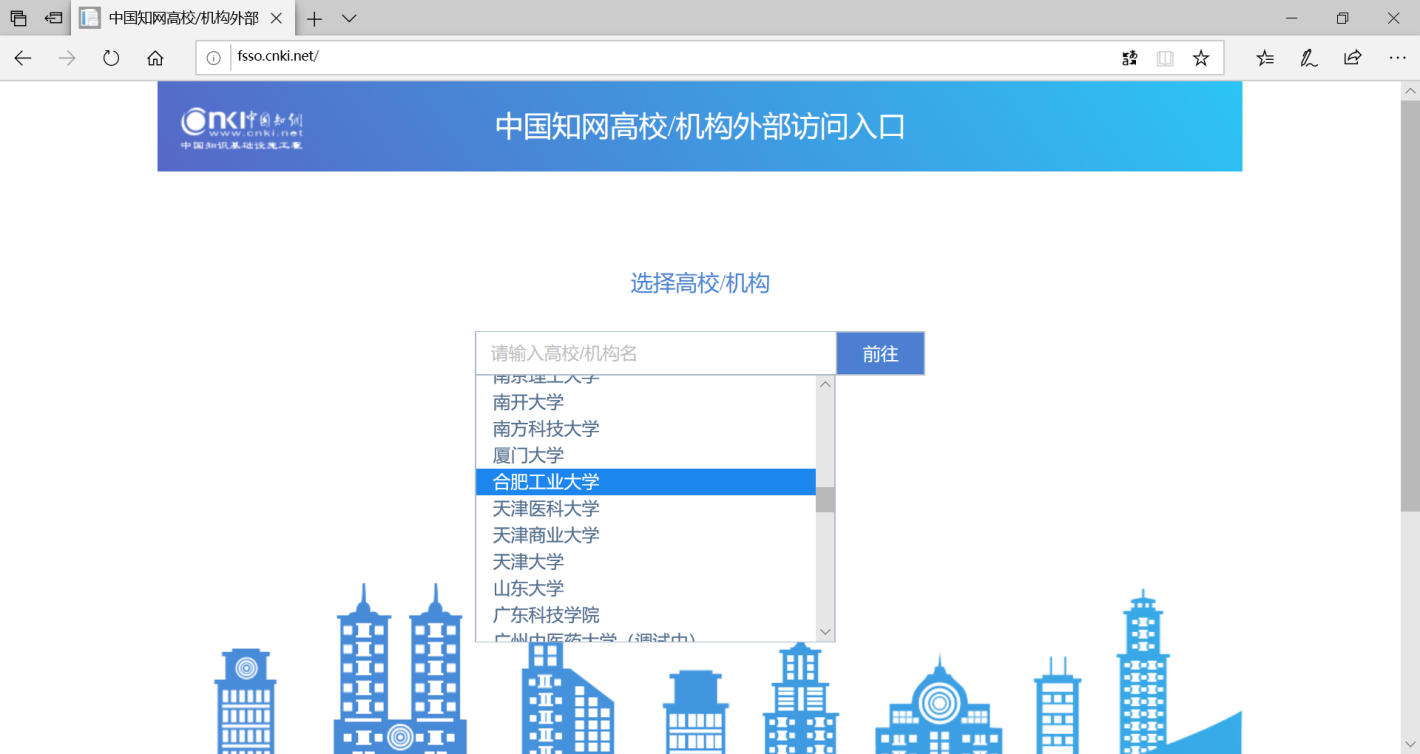Select 广东科技学院 from the list
The height and width of the screenshot is (754, 1420).
point(646,615)
